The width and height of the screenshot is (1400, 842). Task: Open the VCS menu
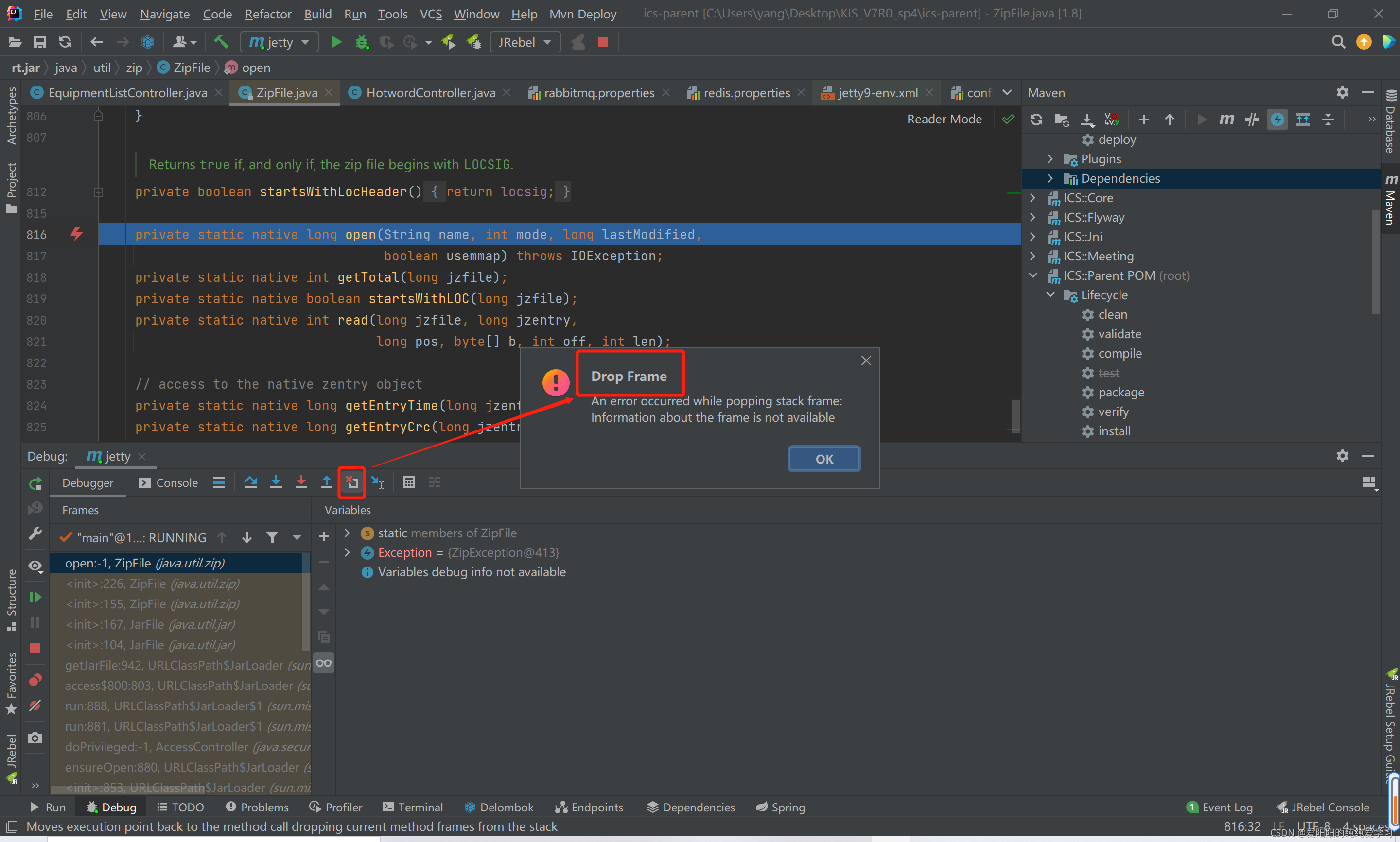[431, 14]
